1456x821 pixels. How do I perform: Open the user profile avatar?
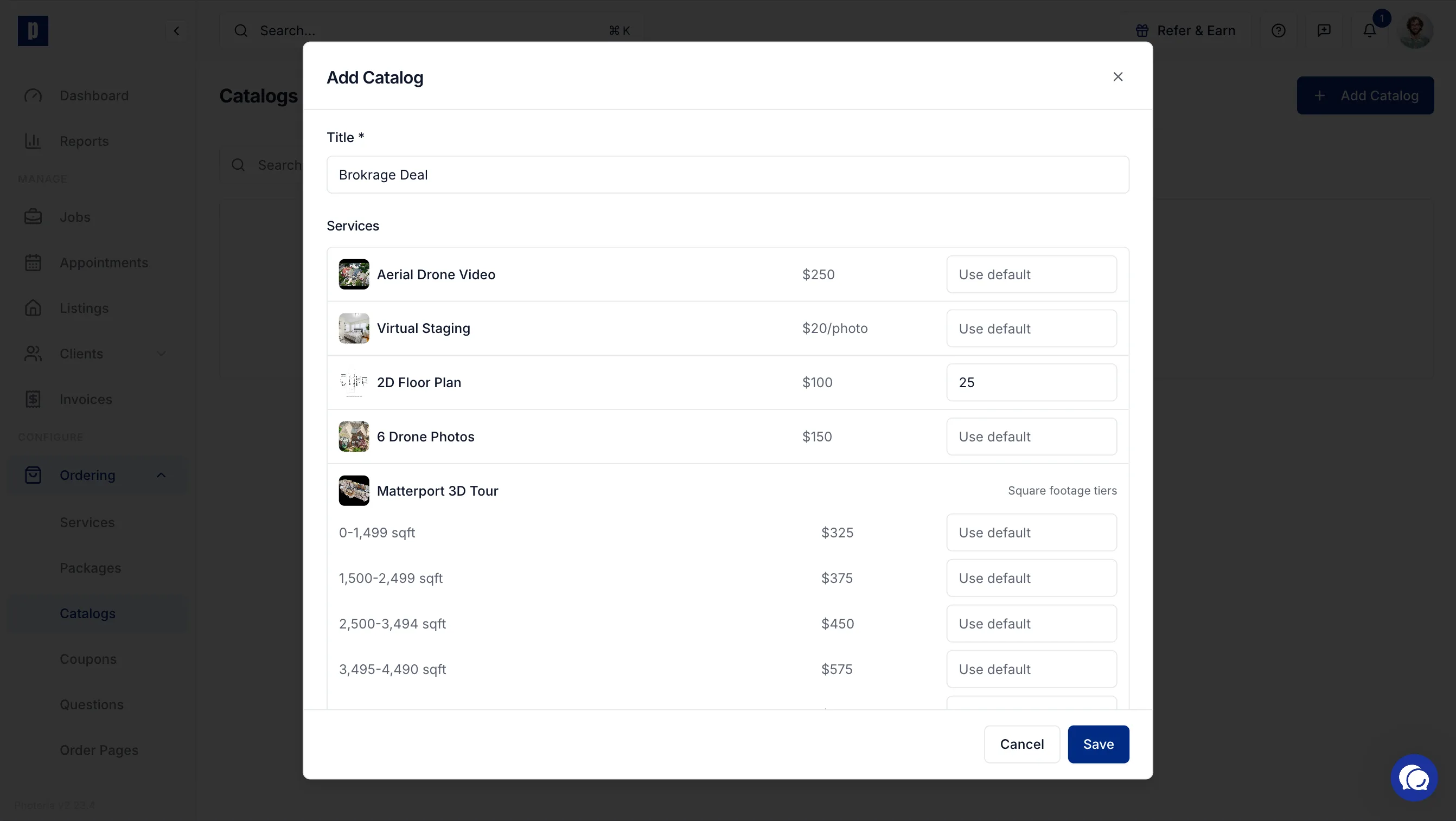tap(1415, 30)
